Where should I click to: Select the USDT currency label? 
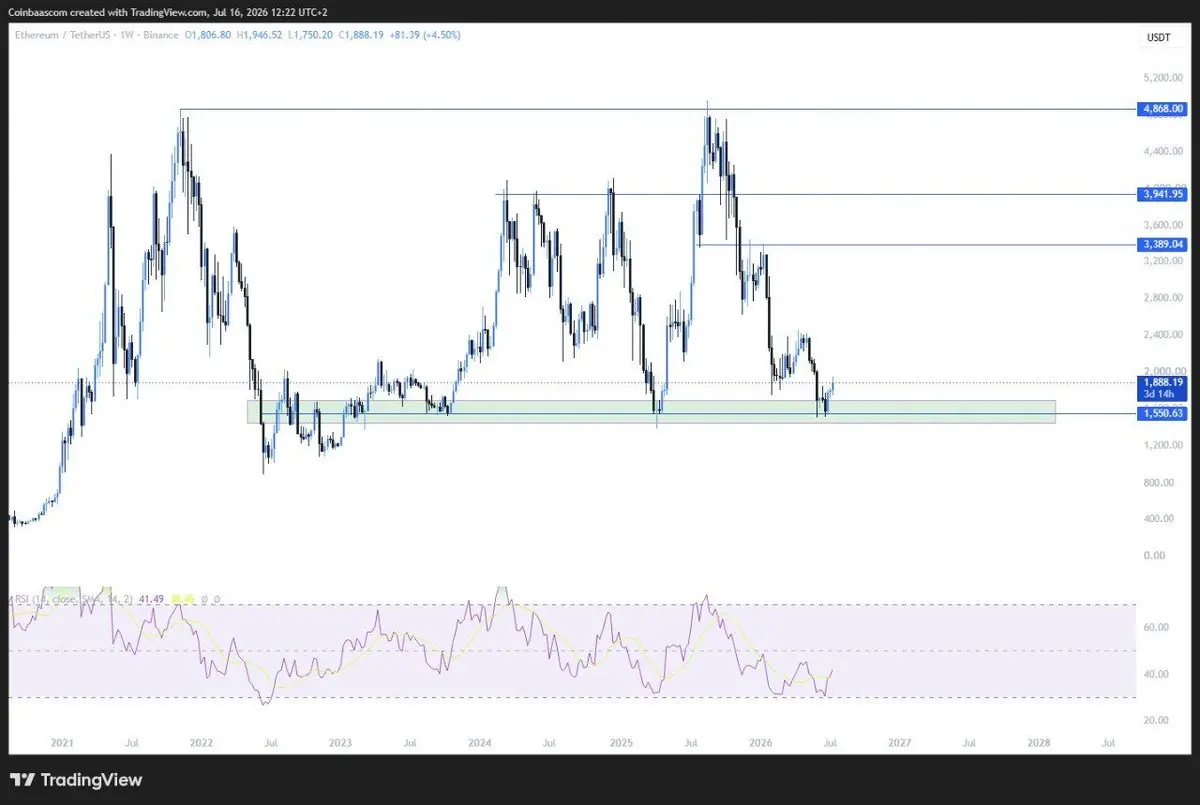click(1157, 38)
